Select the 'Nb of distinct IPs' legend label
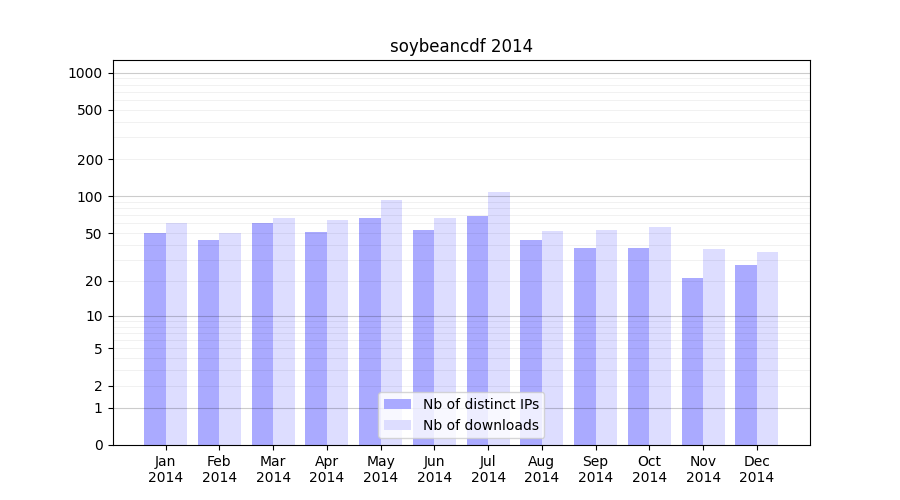The height and width of the screenshot is (500, 900). click(x=480, y=404)
